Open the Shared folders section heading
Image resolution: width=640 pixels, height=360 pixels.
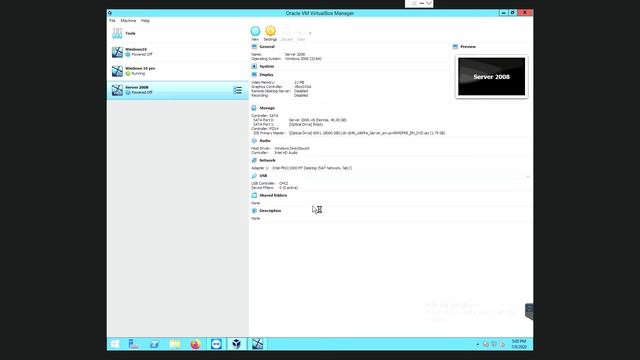pyautogui.click(x=273, y=195)
